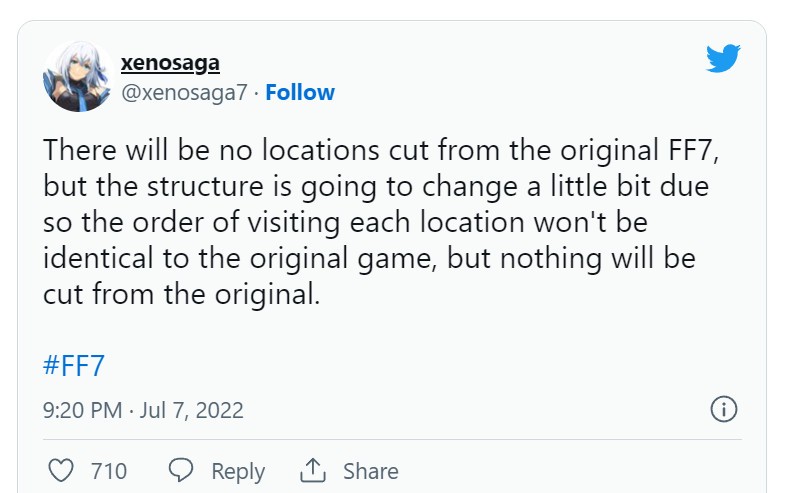Click the share upload arrow icon
Screen dimensions: 785x493
click(314, 470)
